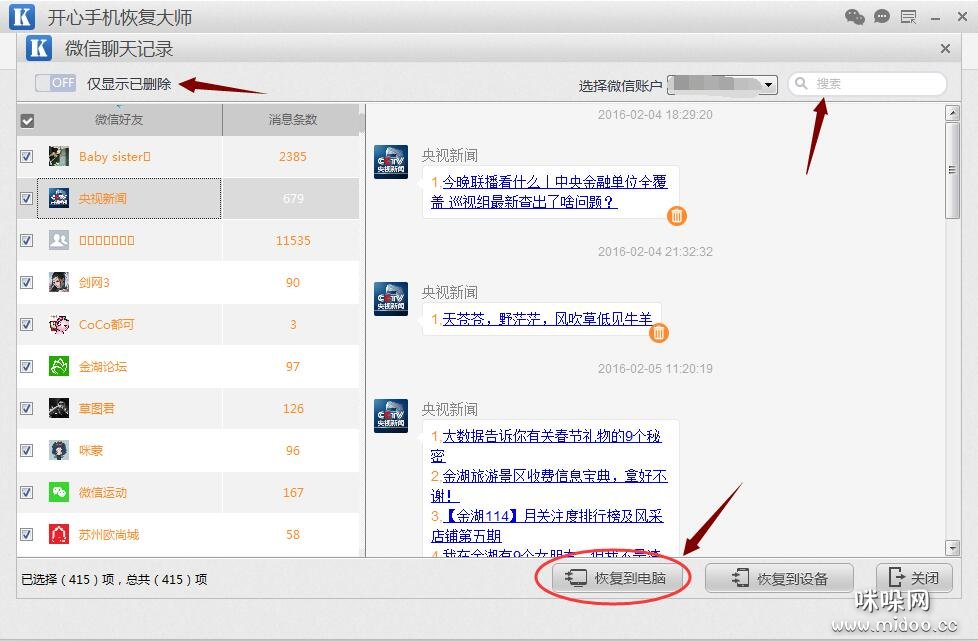Screen dimensions: 978x641
Task: Uncheck the checkbox for contact with 11535 messages
Action: tap(26, 241)
